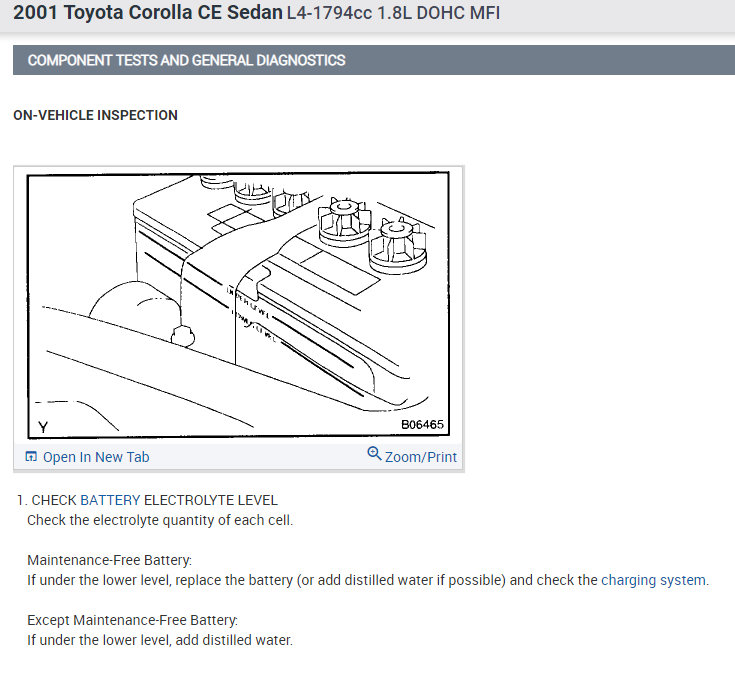
Task: Open the charging system link
Action: point(654,580)
